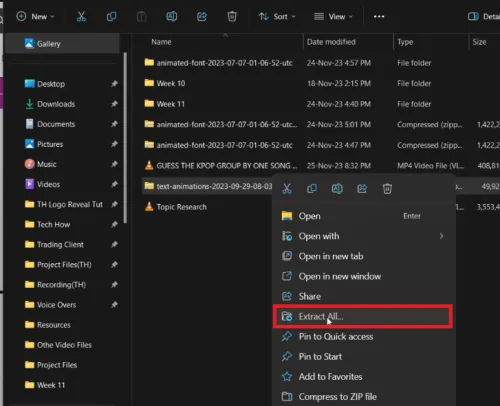Click the Share icon in the top toolbar
Image resolution: width=500 pixels, height=406 pixels.
202,16
